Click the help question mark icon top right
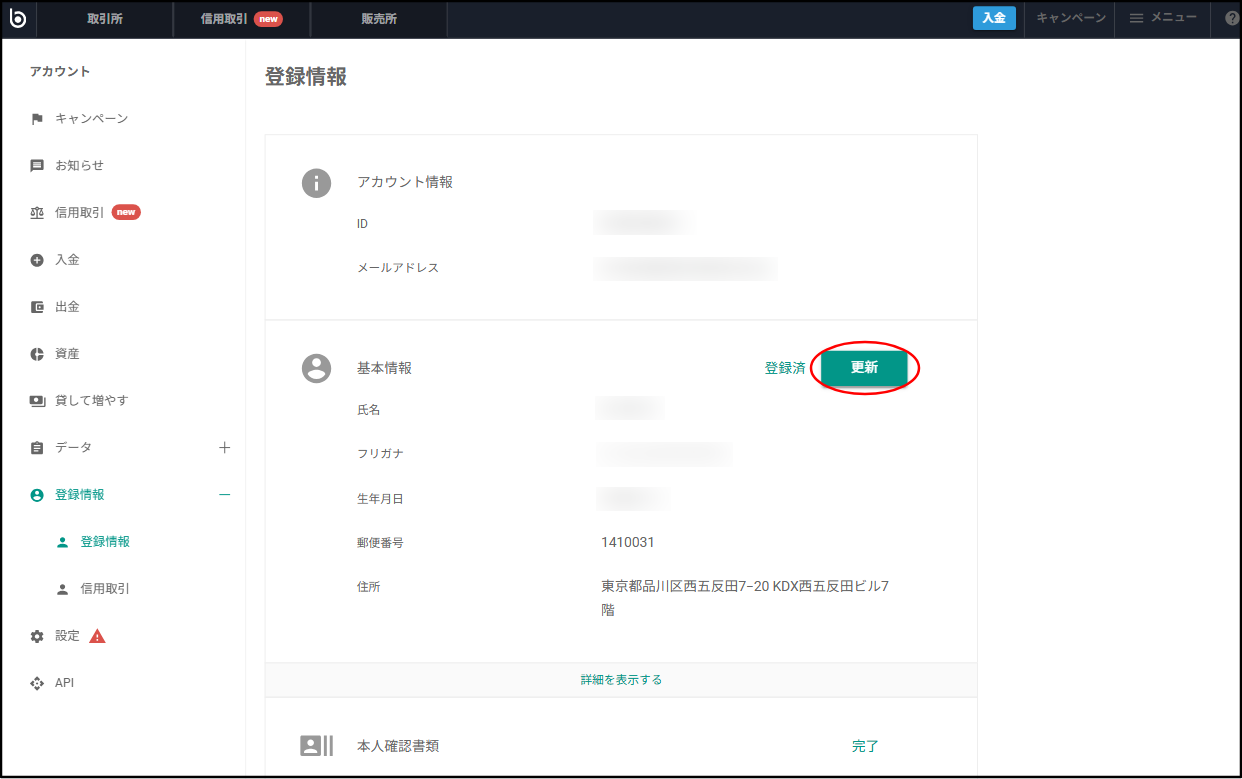1242x779 pixels. tap(1230, 18)
